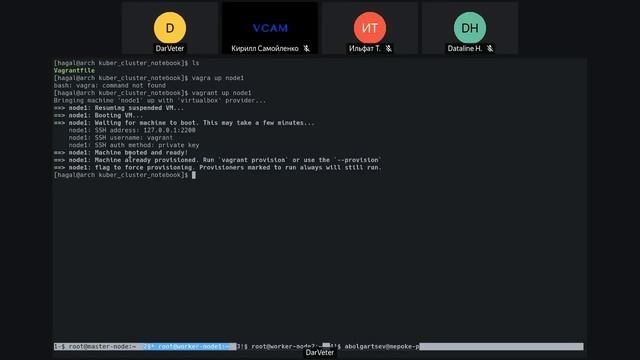The height and width of the screenshot is (360, 640).
Task: Click the 'vagra up node1' command line
Action: (149, 78)
